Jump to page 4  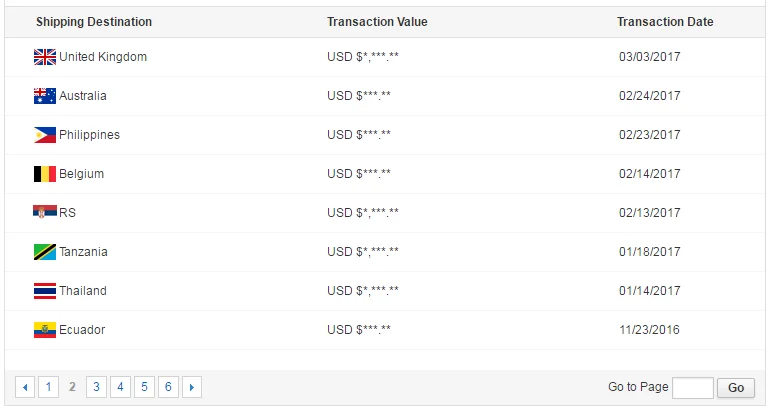coord(120,387)
